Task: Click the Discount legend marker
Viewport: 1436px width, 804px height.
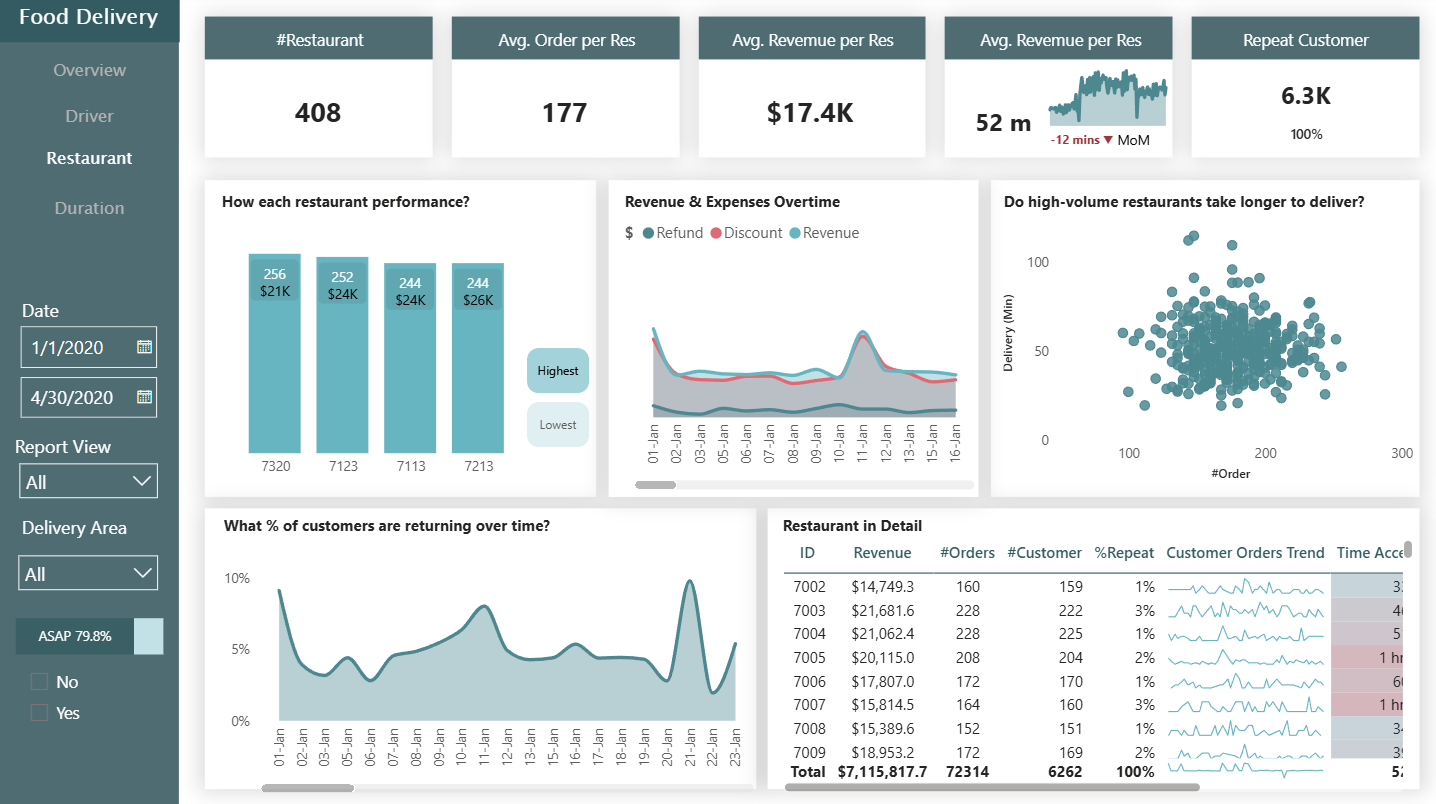Action: (x=716, y=233)
